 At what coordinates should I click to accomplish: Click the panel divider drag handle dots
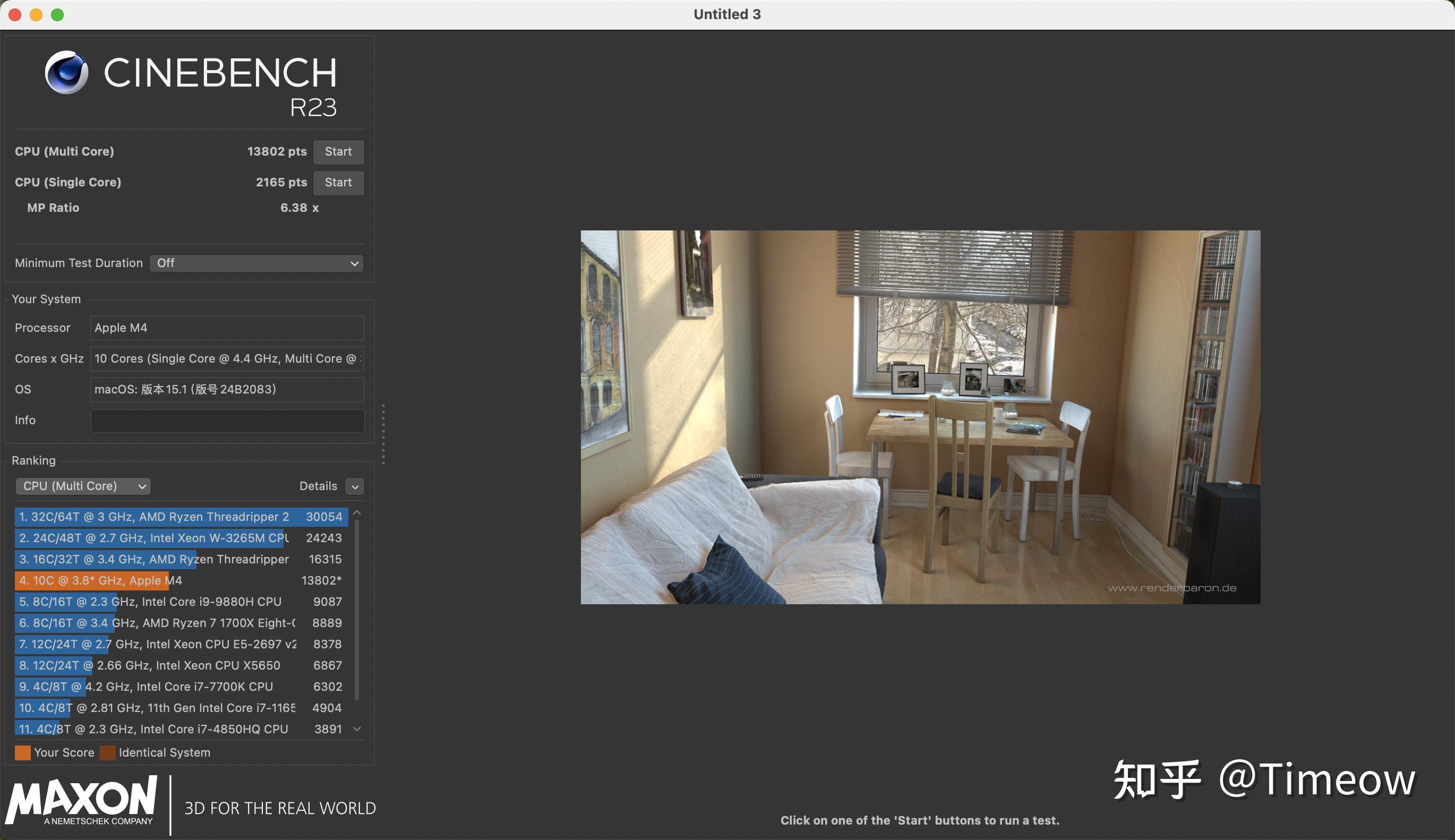click(383, 434)
